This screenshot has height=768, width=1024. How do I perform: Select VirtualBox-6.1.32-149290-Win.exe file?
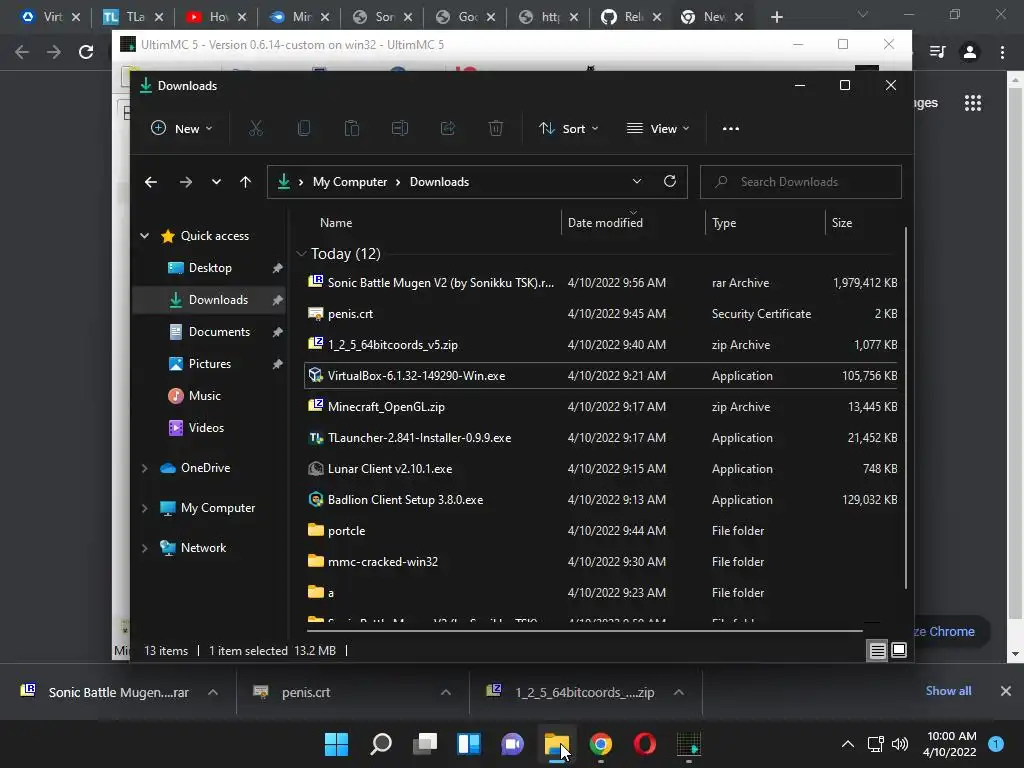tap(601, 376)
